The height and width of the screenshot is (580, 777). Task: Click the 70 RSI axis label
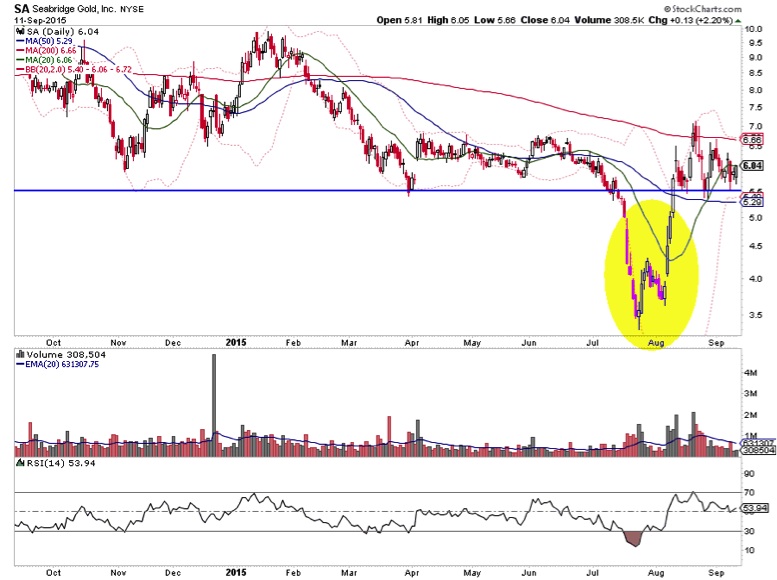click(x=749, y=493)
